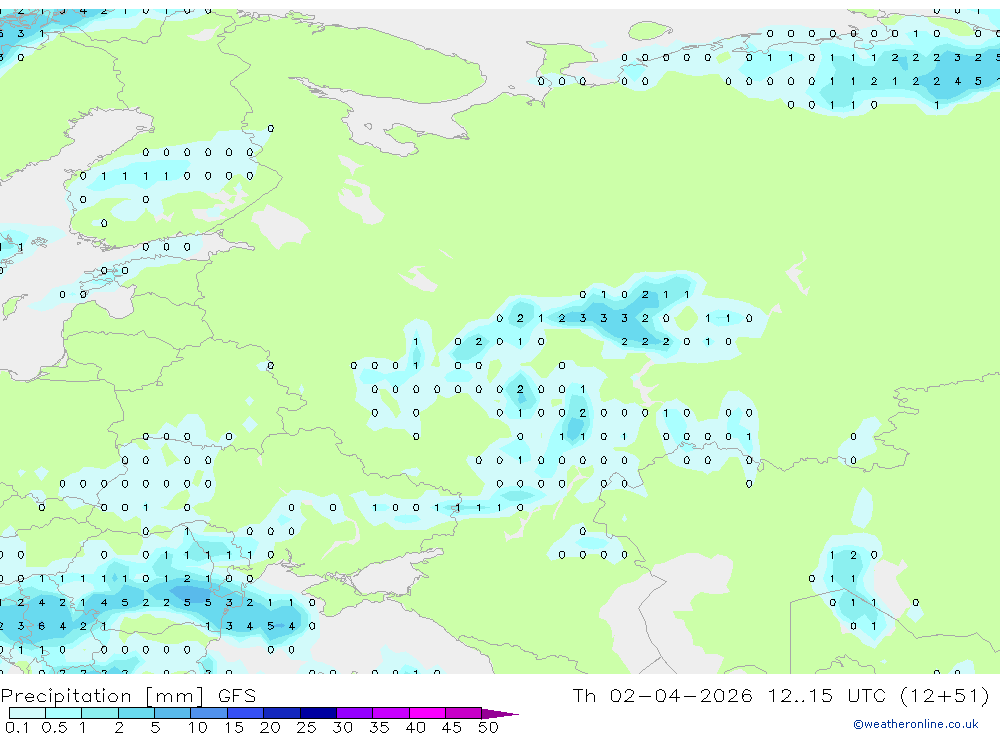The image size is (1000, 733).
Task: Open the weatheronline.co.uk copyright link
Action: point(916,724)
